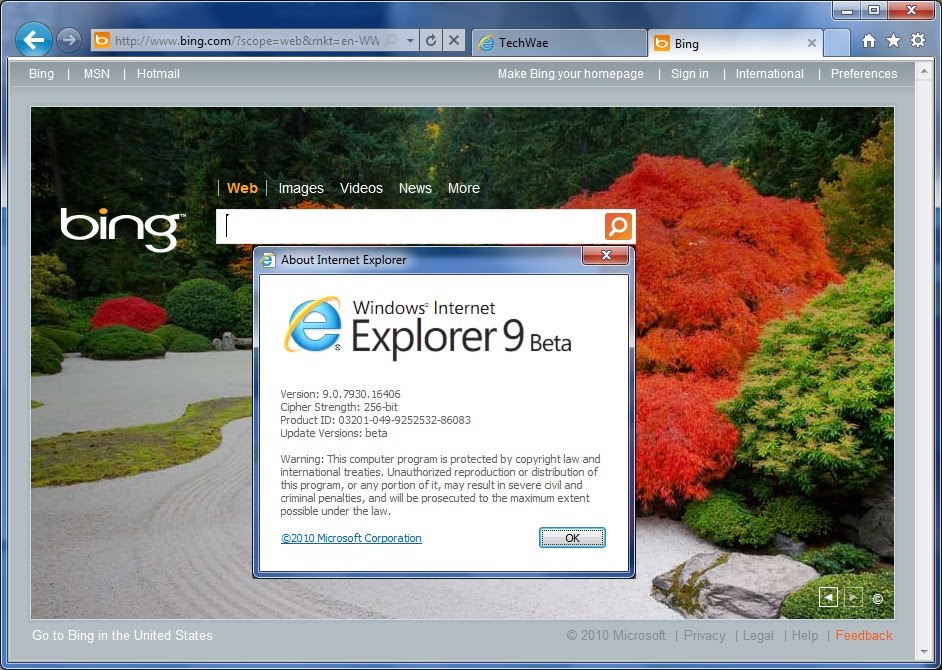Click the Home icon in toolbar
Screen dimensions: 942x670
pos(869,40)
